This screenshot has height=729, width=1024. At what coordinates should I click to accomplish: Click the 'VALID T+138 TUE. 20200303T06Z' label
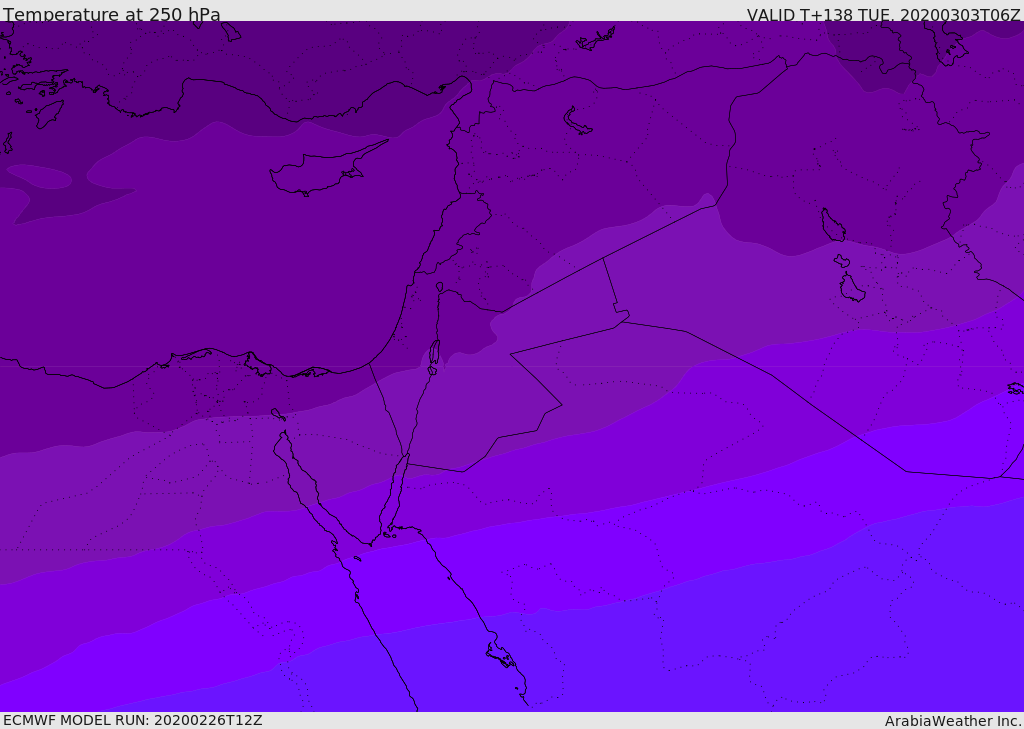(x=883, y=15)
